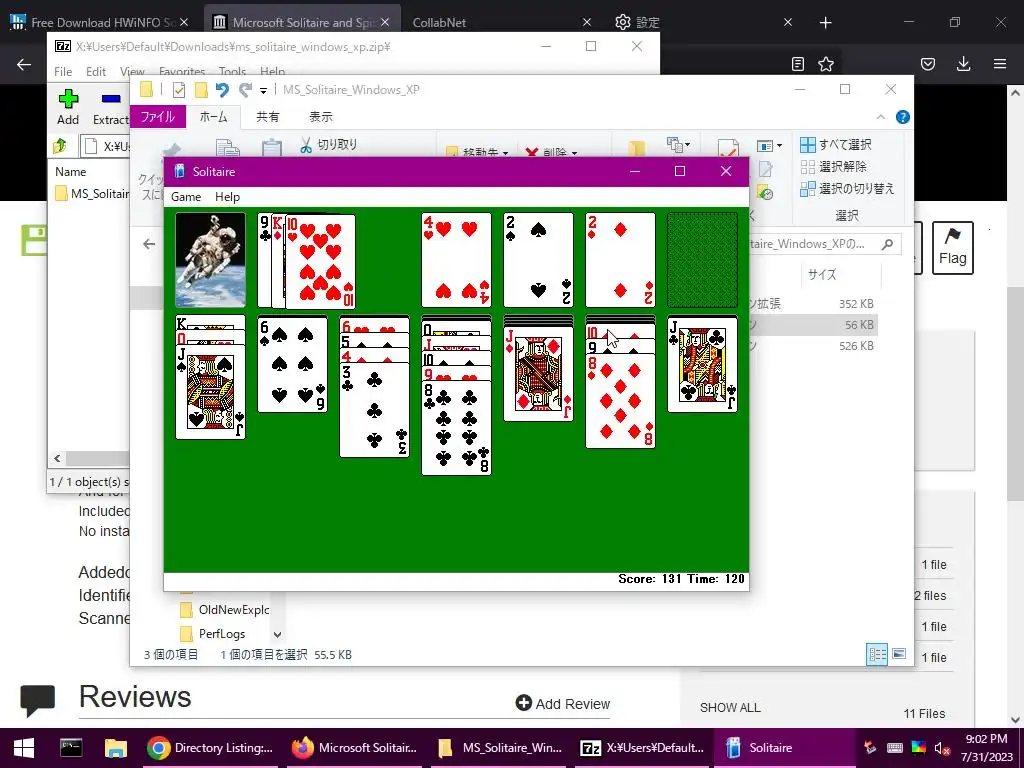Screen dimensions: 1024x768
Task: Switch to the CollabNet browser tab
Action: [440, 23]
